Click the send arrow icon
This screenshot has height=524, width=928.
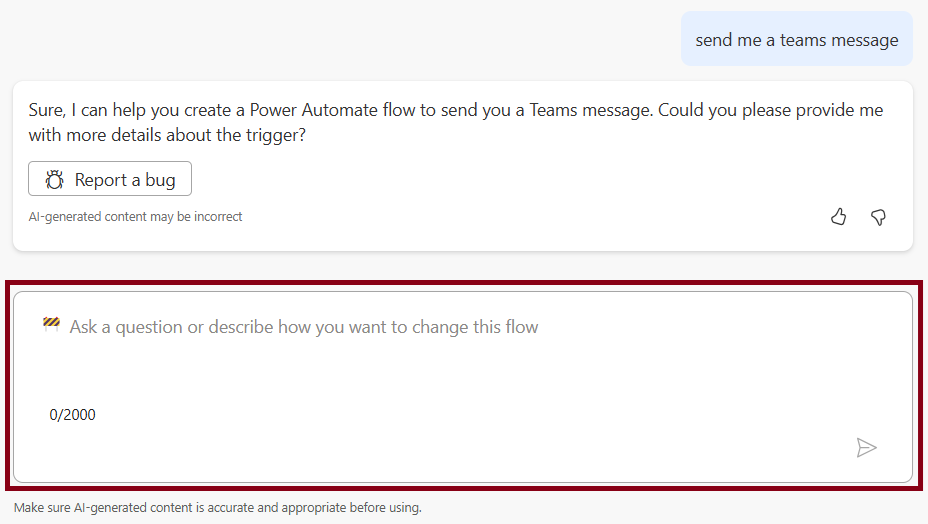click(x=866, y=448)
